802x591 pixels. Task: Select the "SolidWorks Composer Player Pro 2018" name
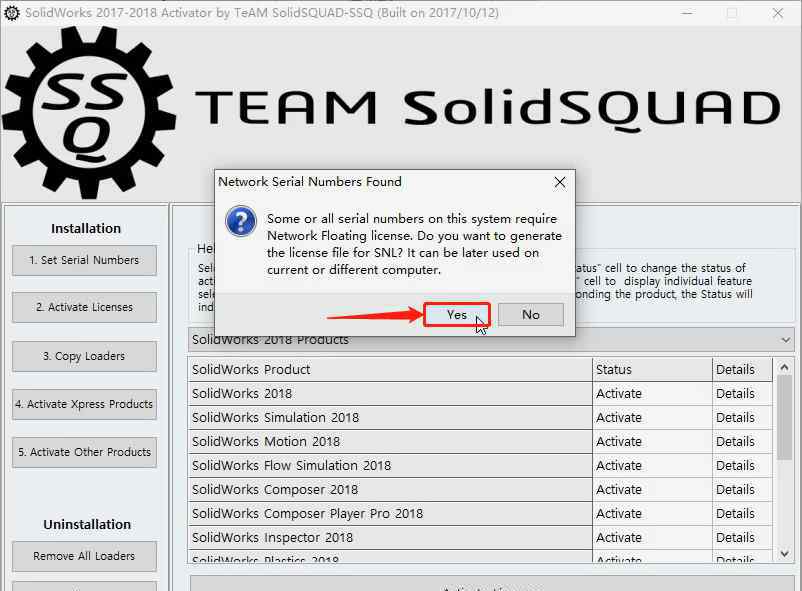tap(390, 514)
